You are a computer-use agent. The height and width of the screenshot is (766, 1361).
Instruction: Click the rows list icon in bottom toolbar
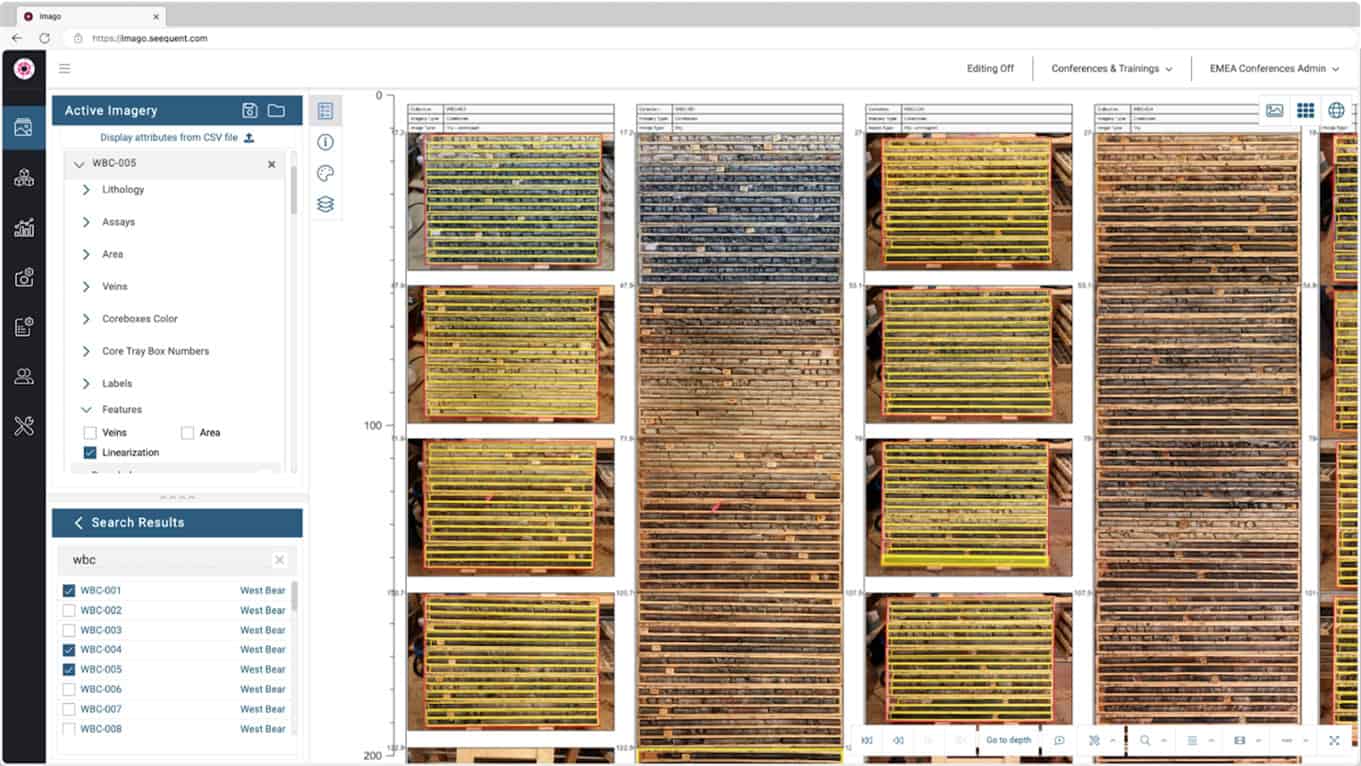(x=1192, y=740)
